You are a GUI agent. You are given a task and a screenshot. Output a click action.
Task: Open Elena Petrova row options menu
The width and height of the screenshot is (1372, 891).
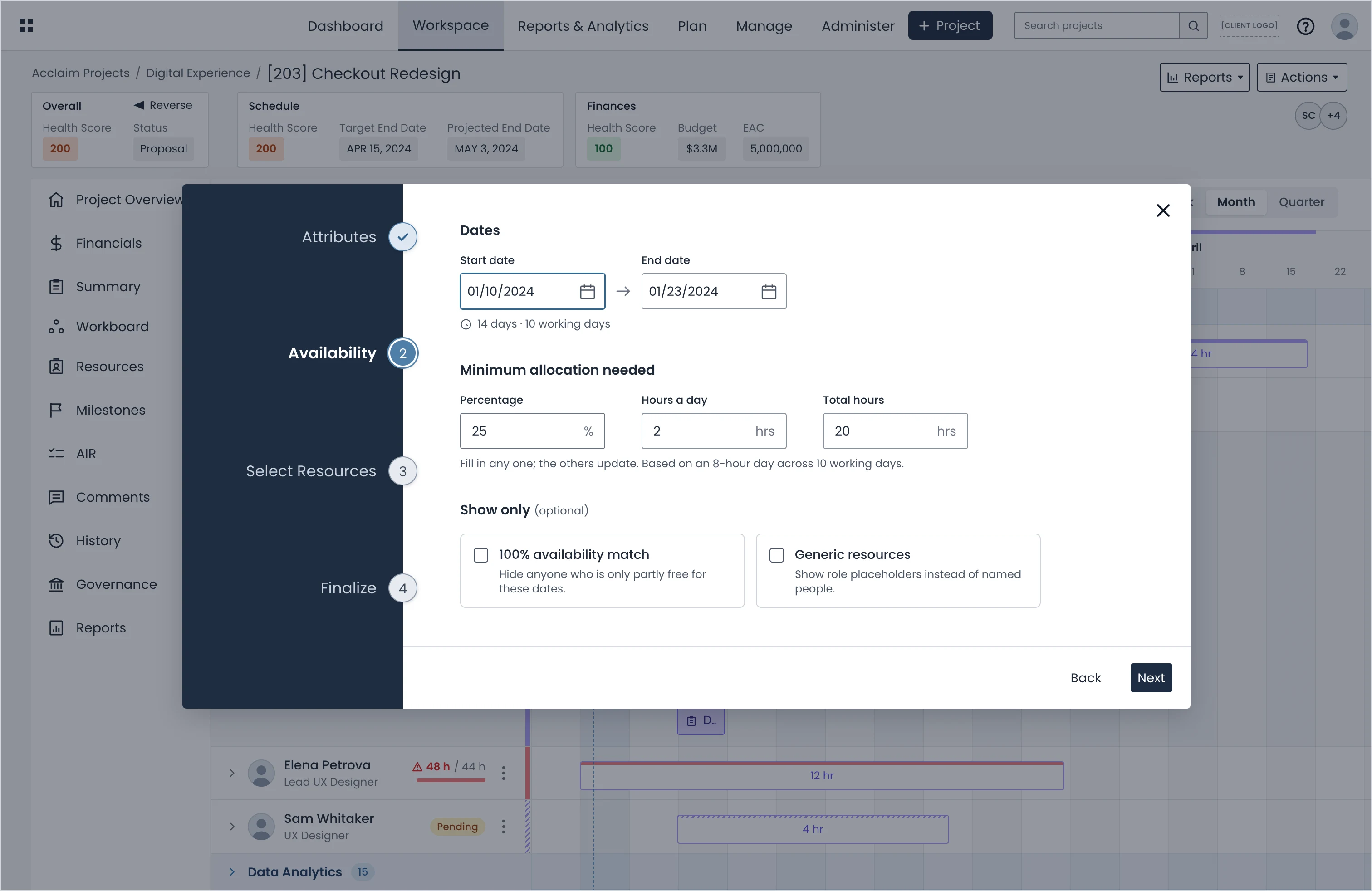click(x=503, y=773)
